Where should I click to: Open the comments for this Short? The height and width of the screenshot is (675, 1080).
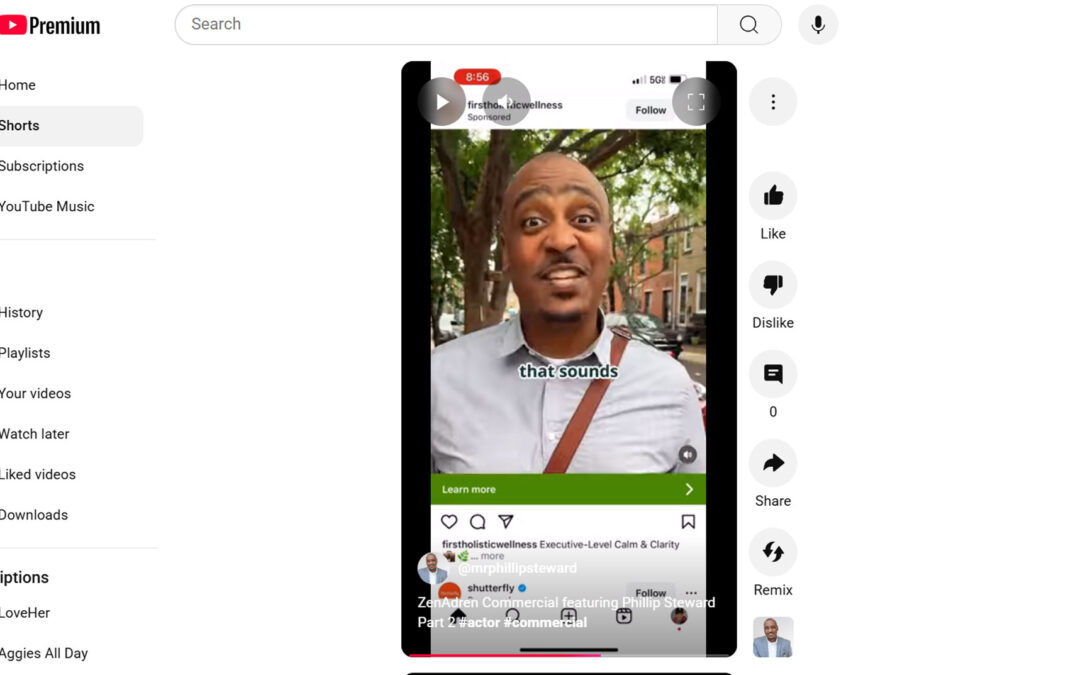(773, 374)
